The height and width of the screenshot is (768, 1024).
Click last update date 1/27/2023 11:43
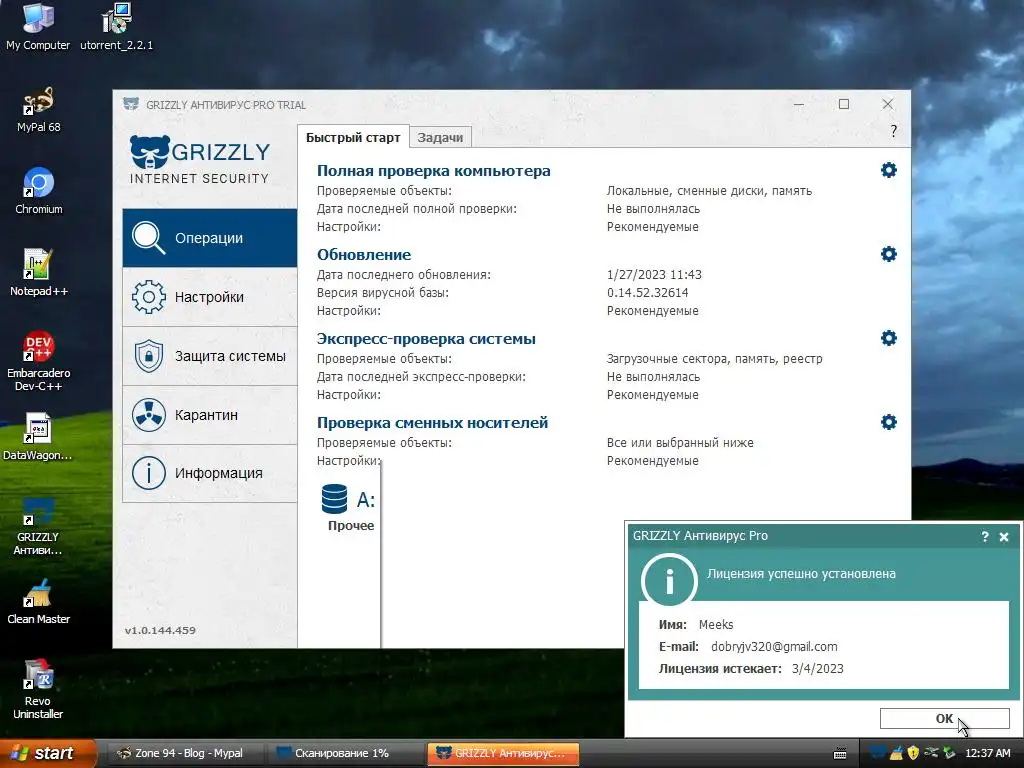(x=654, y=274)
